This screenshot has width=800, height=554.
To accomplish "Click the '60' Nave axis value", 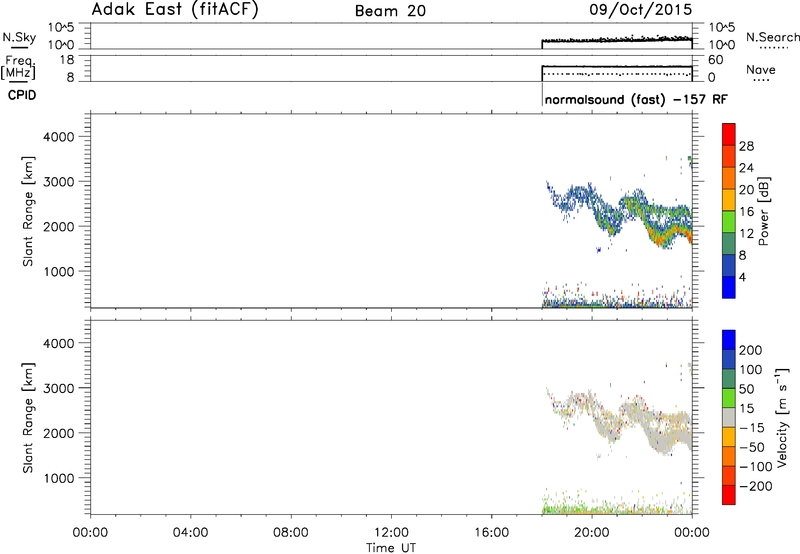I will tap(715, 60).
